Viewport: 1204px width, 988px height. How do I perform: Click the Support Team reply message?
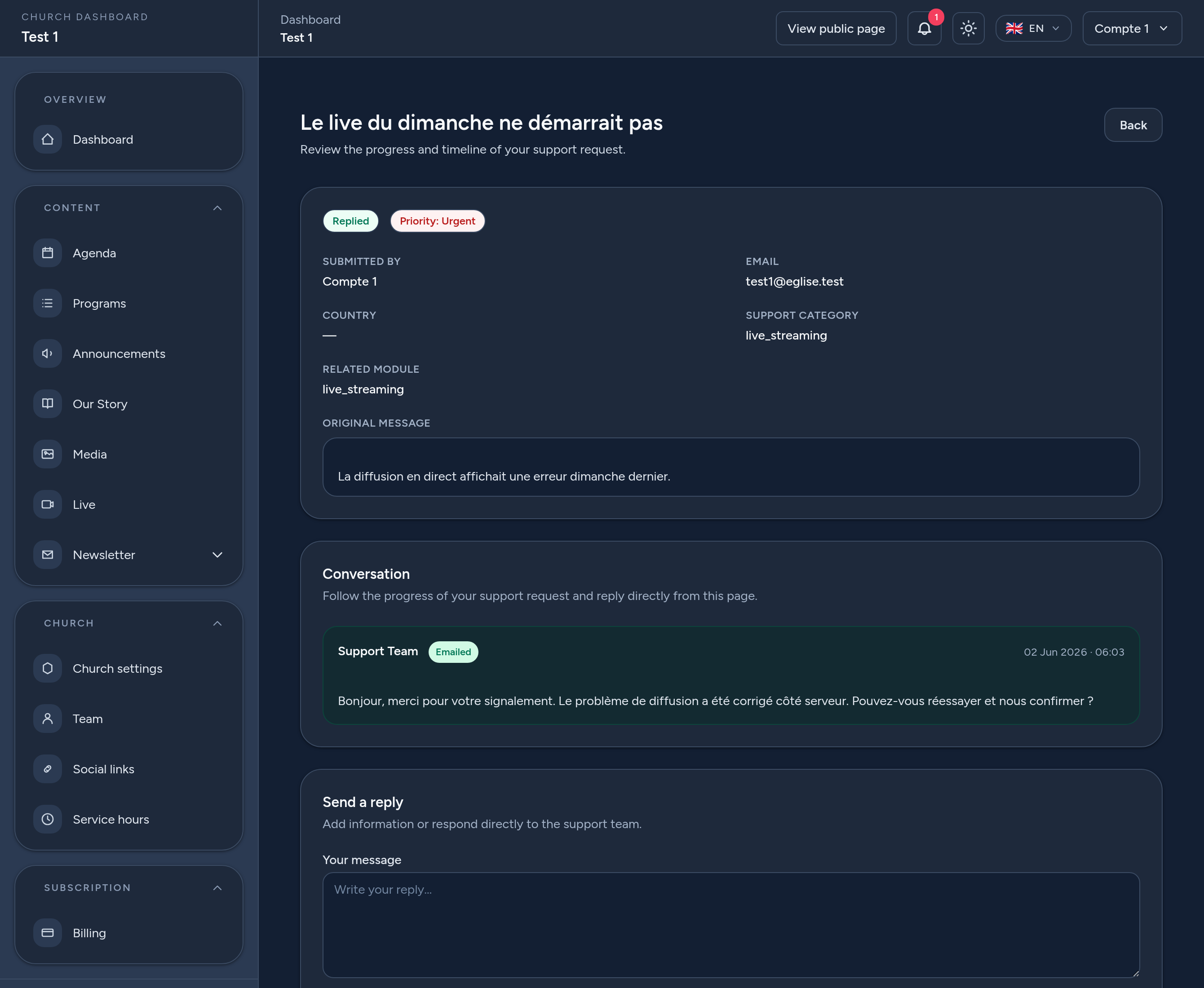click(x=715, y=701)
